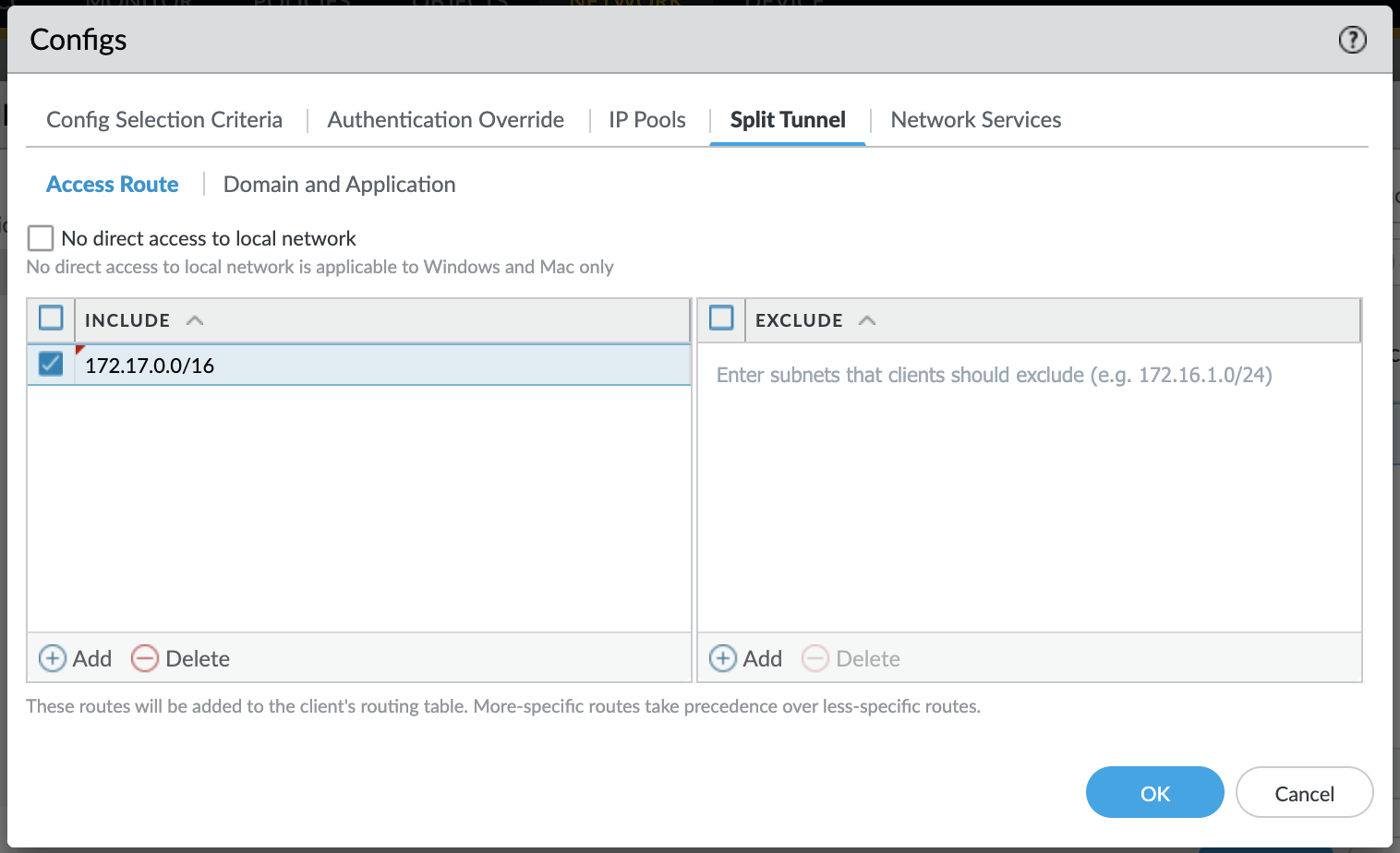Click the greyed minus icon under Exclude
The height and width of the screenshot is (853, 1400).
click(815, 658)
